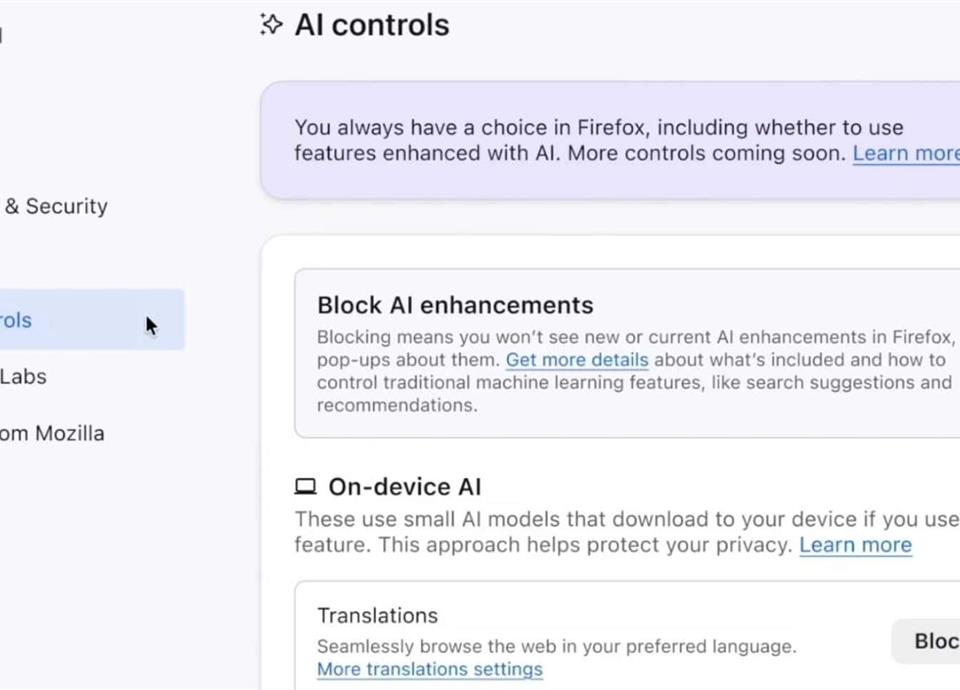Click the partially visible top sidebar item
960x690 pixels.
pos(3,37)
